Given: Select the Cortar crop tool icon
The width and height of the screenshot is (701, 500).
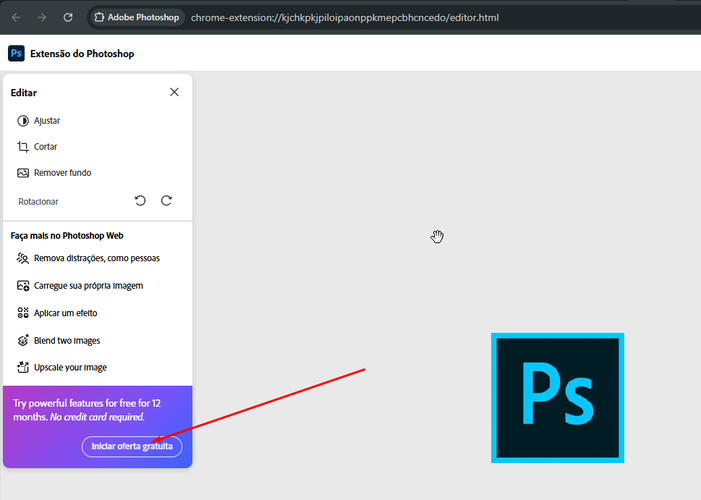Looking at the screenshot, I should [24, 147].
